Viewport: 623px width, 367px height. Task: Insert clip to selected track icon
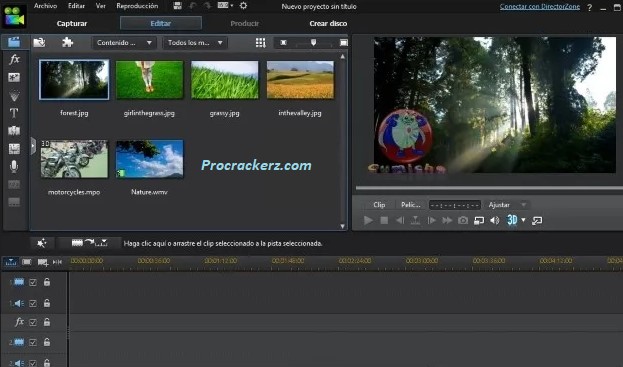tap(89, 242)
